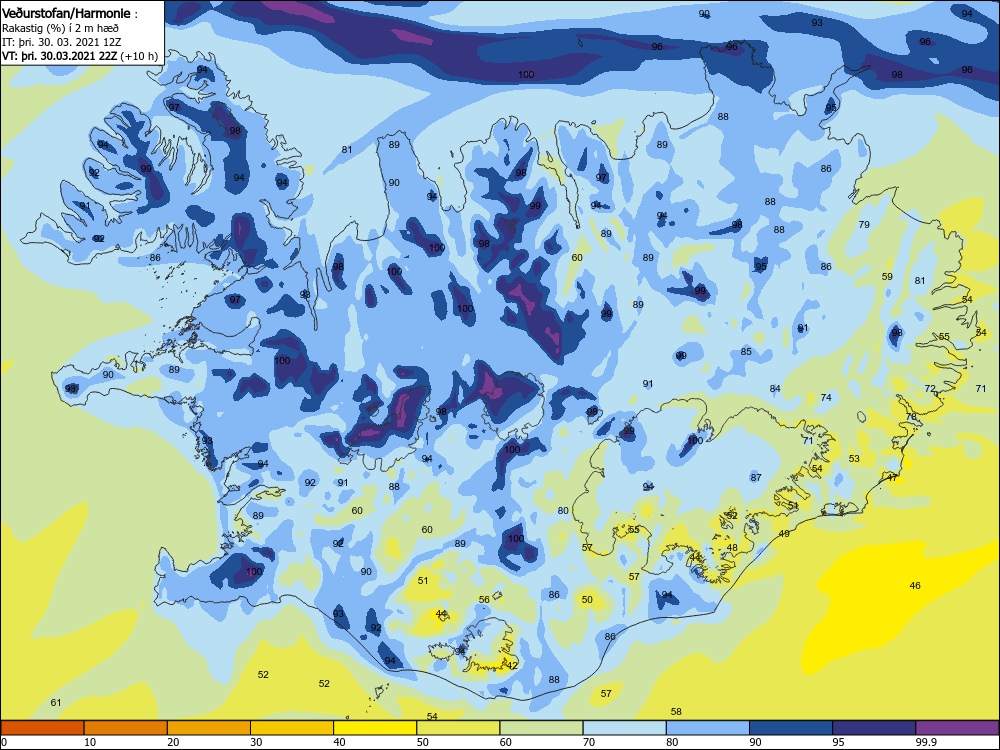Screen dimensions: 1000x750
Task: Pick the '48' humidity value
Action: pyautogui.click(x=732, y=548)
